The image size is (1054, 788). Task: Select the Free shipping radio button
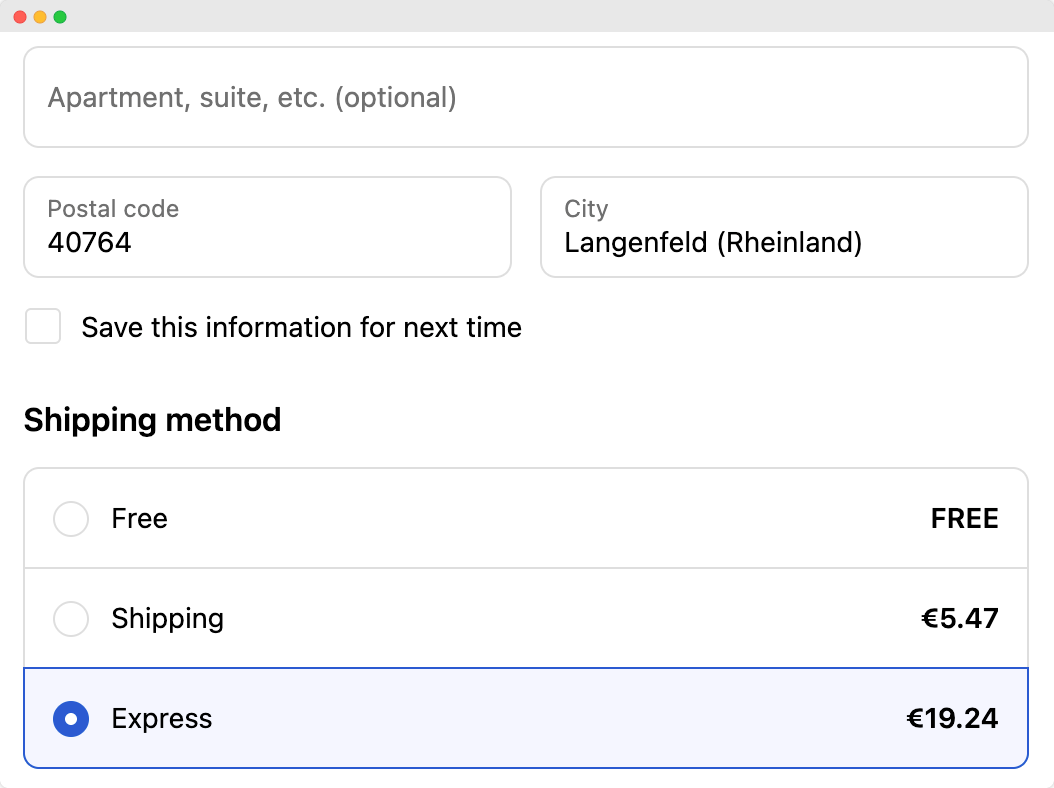coord(71,519)
